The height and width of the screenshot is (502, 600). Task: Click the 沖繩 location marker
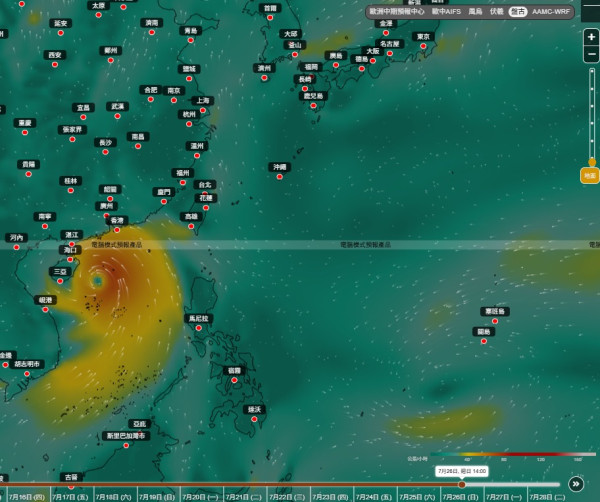pos(280,176)
